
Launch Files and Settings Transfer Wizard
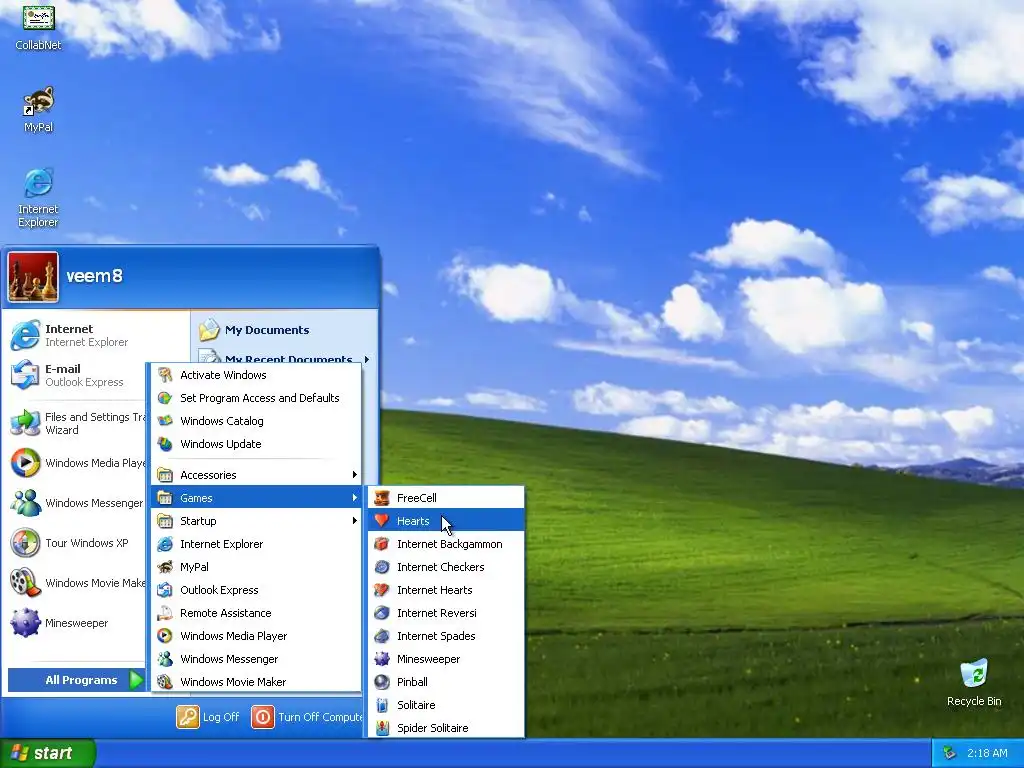[x=76, y=423]
